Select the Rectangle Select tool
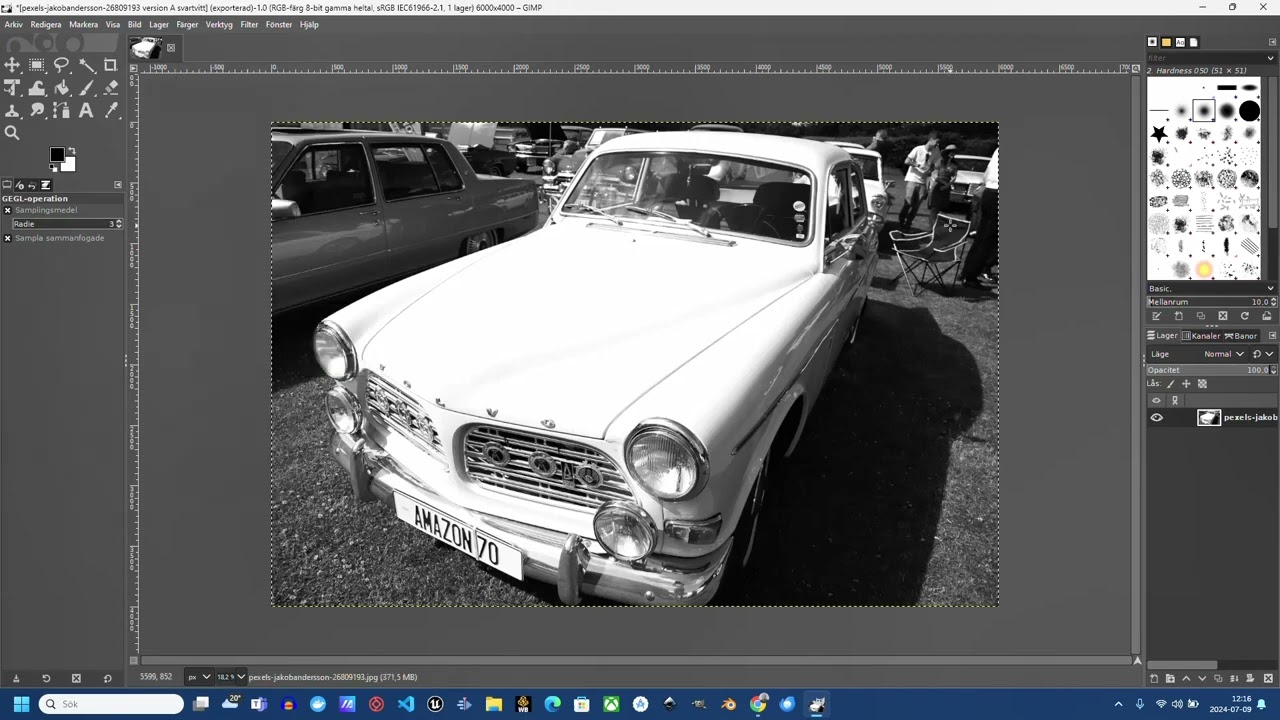Viewport: 1280px width, 720px height. coord(37,65)
